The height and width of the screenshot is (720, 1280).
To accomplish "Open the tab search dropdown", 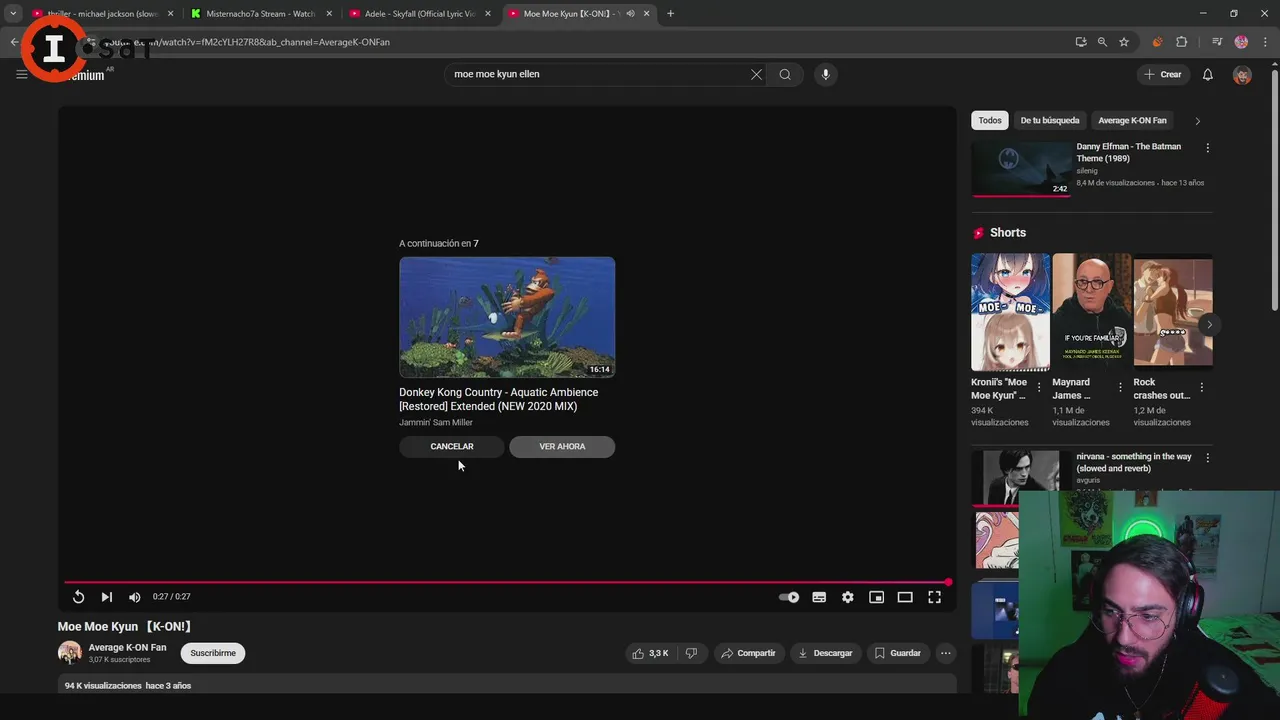I will click(x=13, y=14).
